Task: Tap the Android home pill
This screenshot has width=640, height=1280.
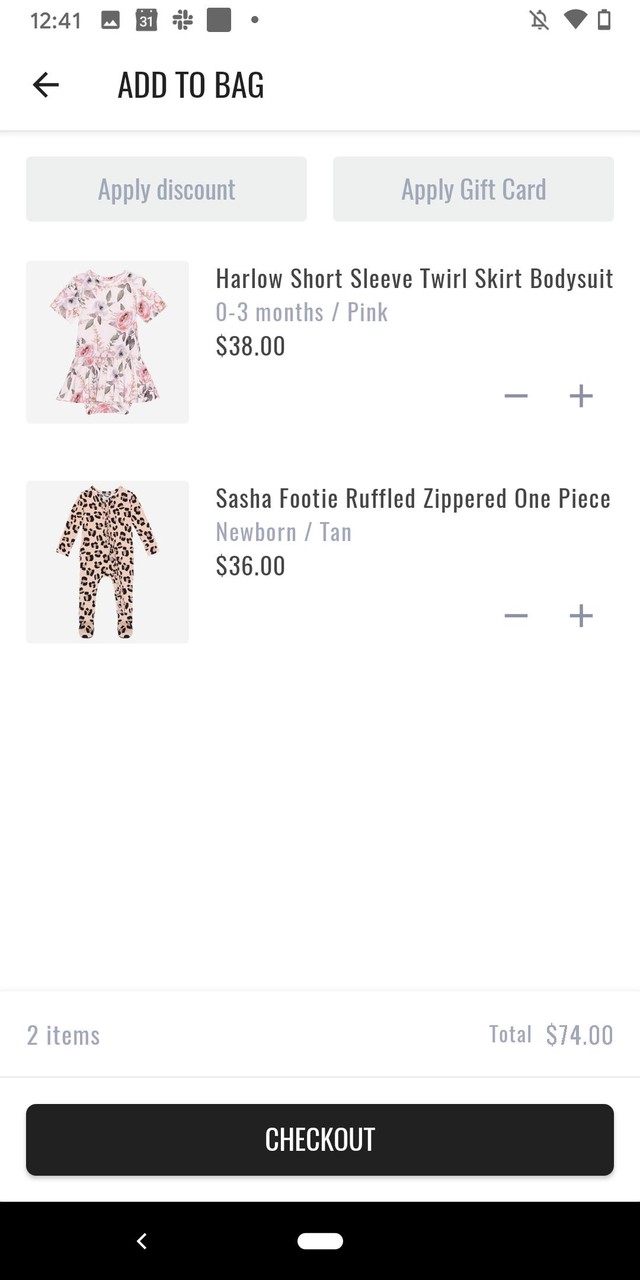Action: (x=320, y=1241)
